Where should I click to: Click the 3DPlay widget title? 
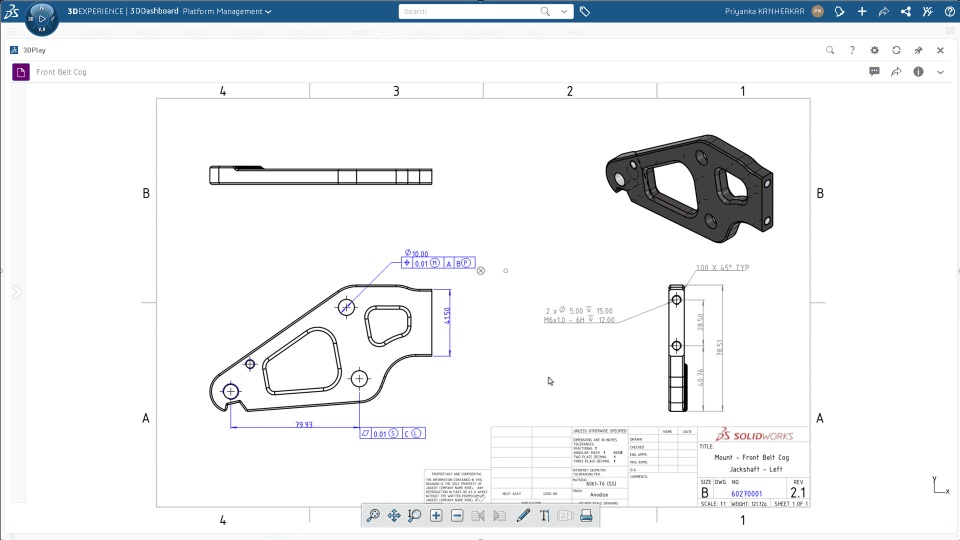(34, 50)
